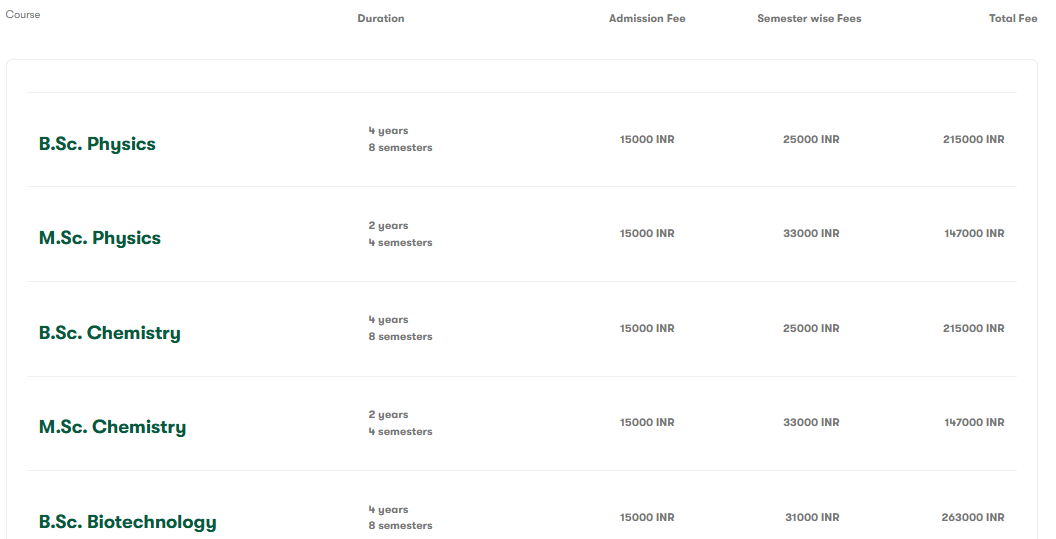This screenshot has height=539, width=1056.
Task: Click the M.Sc. Physics duration text
Action: 400,234
